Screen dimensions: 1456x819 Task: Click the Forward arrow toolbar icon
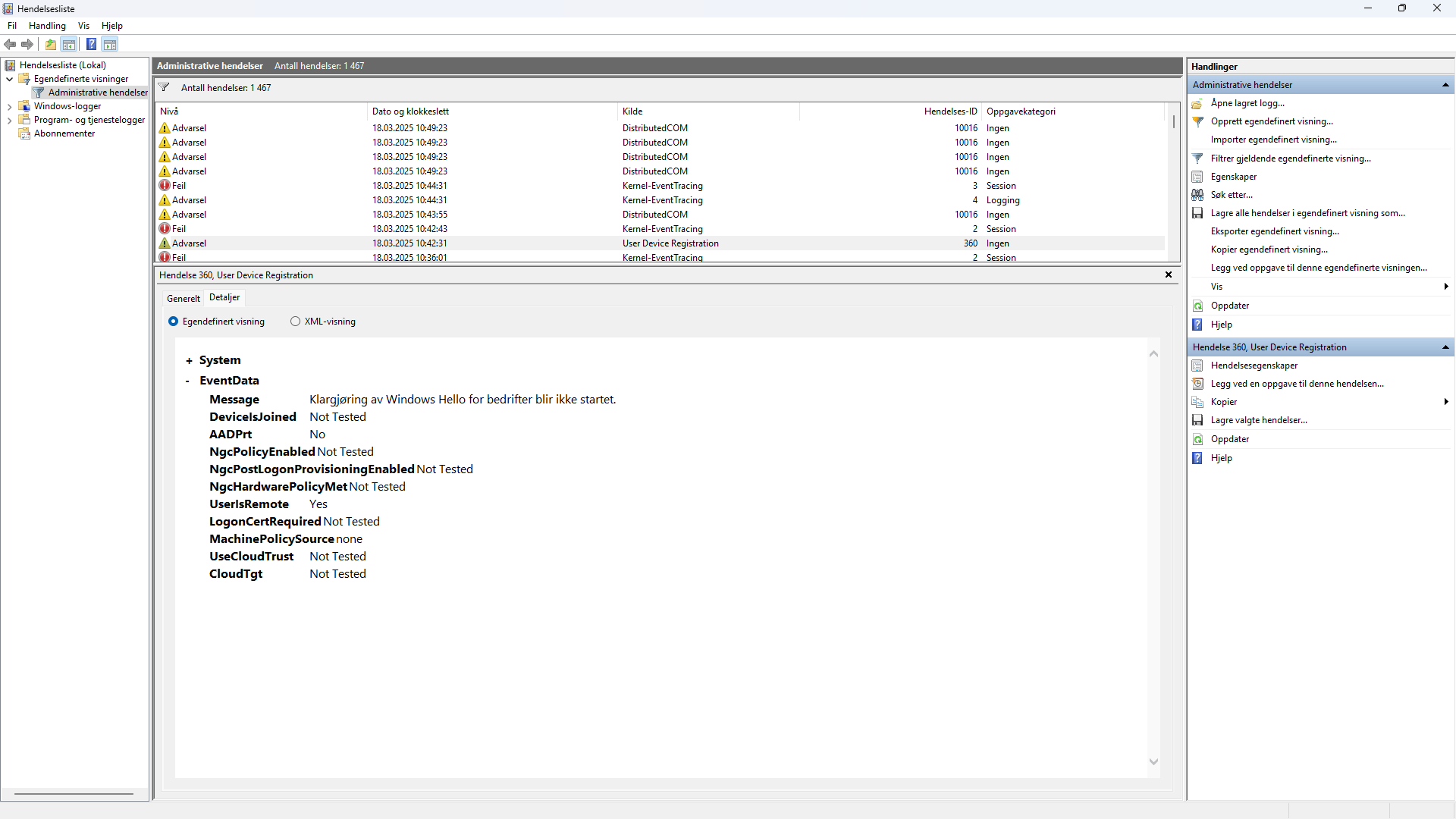point(27,44)
